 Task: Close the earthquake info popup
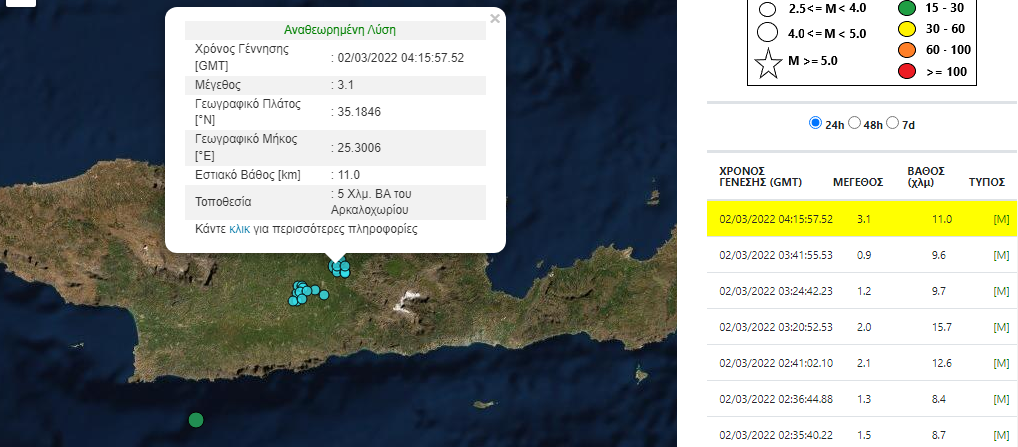[495, 19]
